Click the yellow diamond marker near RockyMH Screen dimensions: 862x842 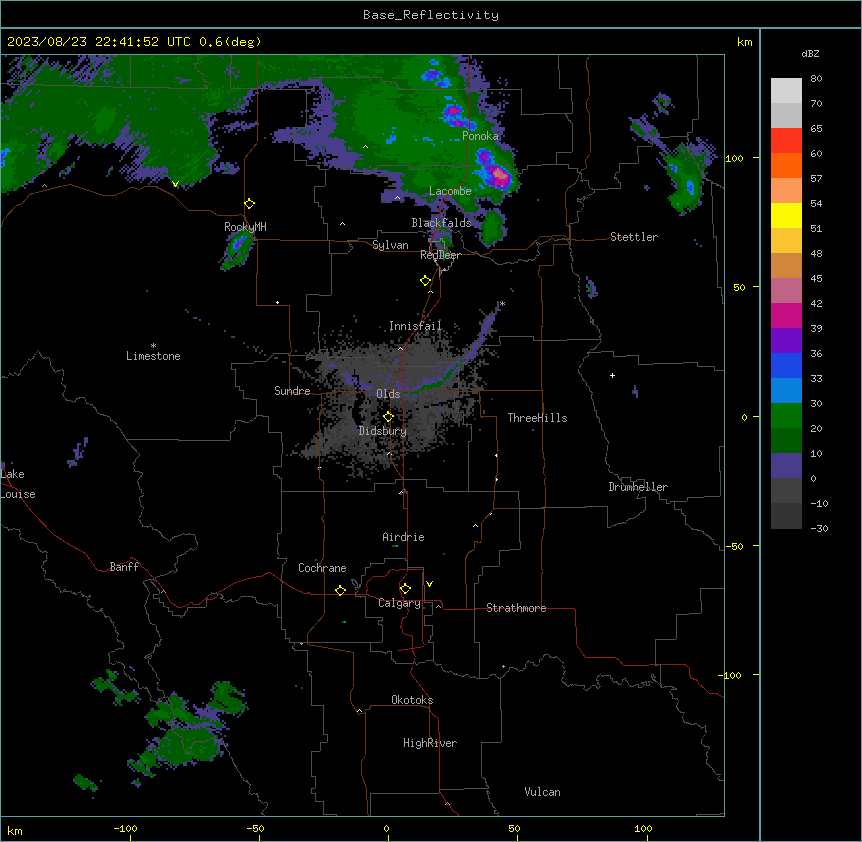(250, 204)
